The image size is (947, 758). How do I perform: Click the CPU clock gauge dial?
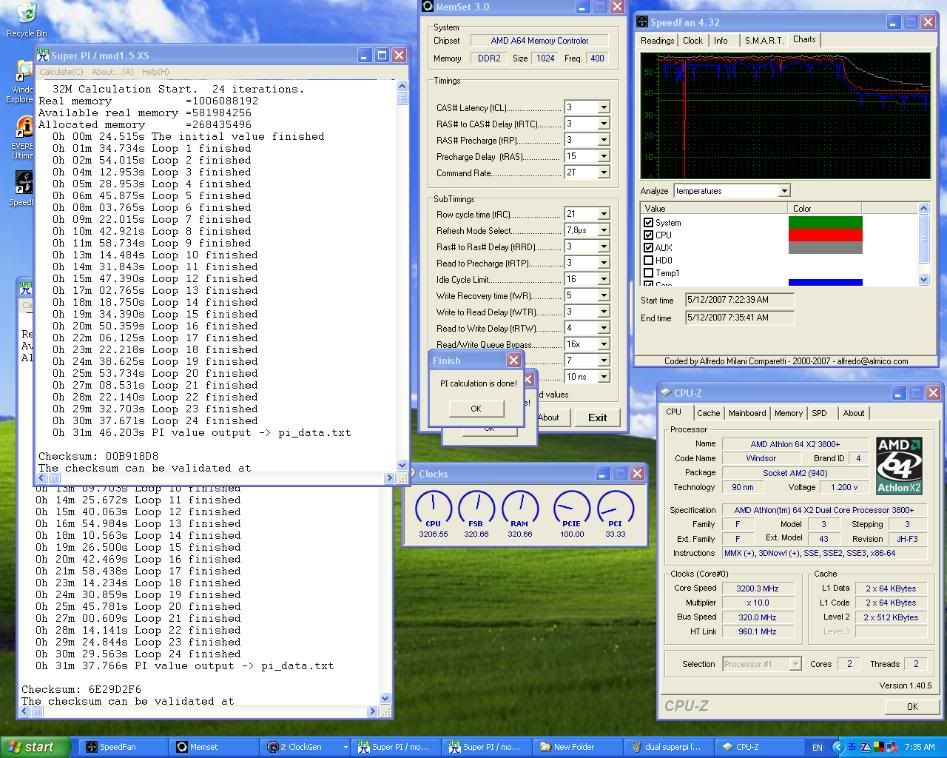coord(433,510)
